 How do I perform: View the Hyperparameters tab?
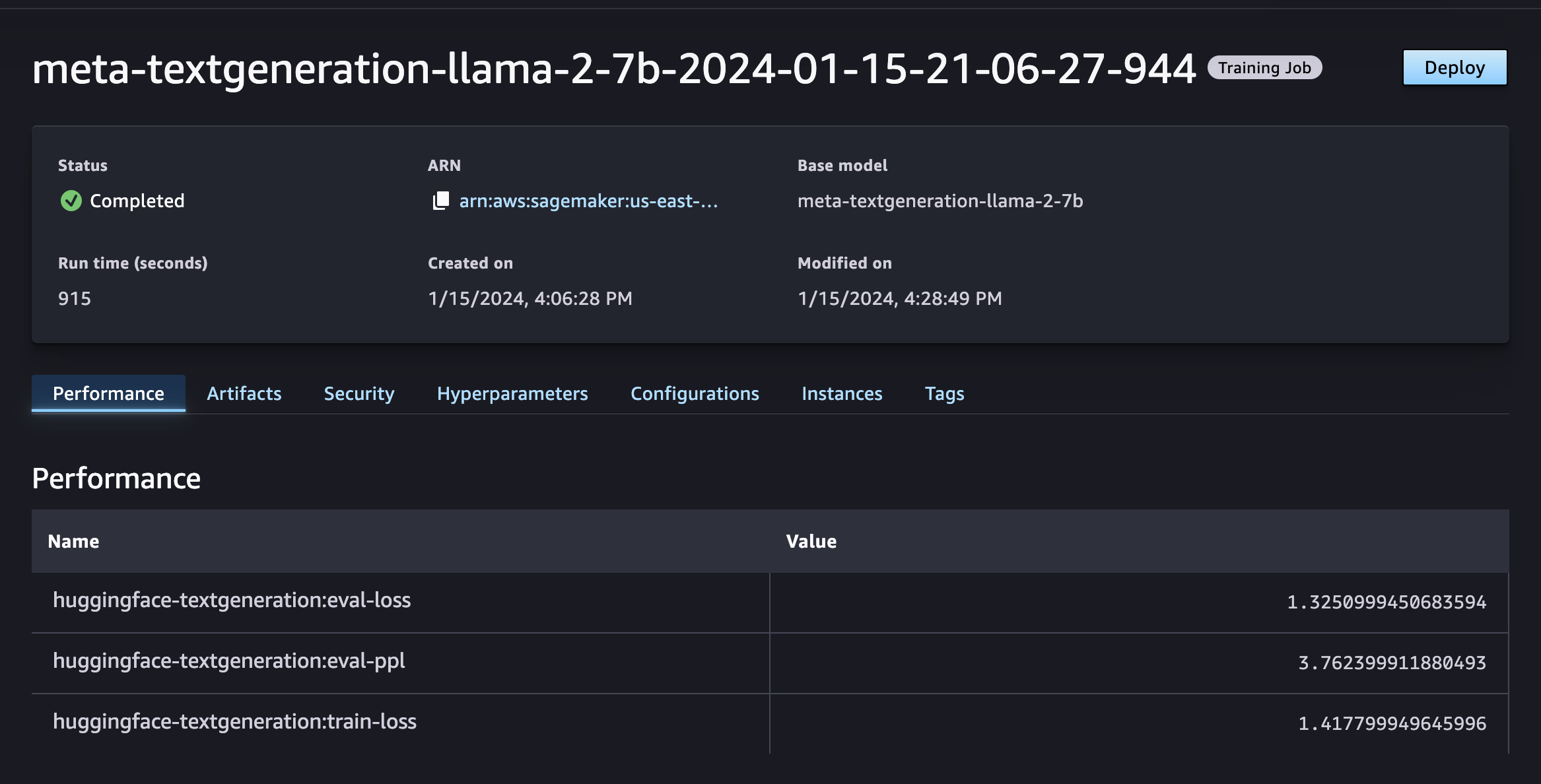pos(512,393)
